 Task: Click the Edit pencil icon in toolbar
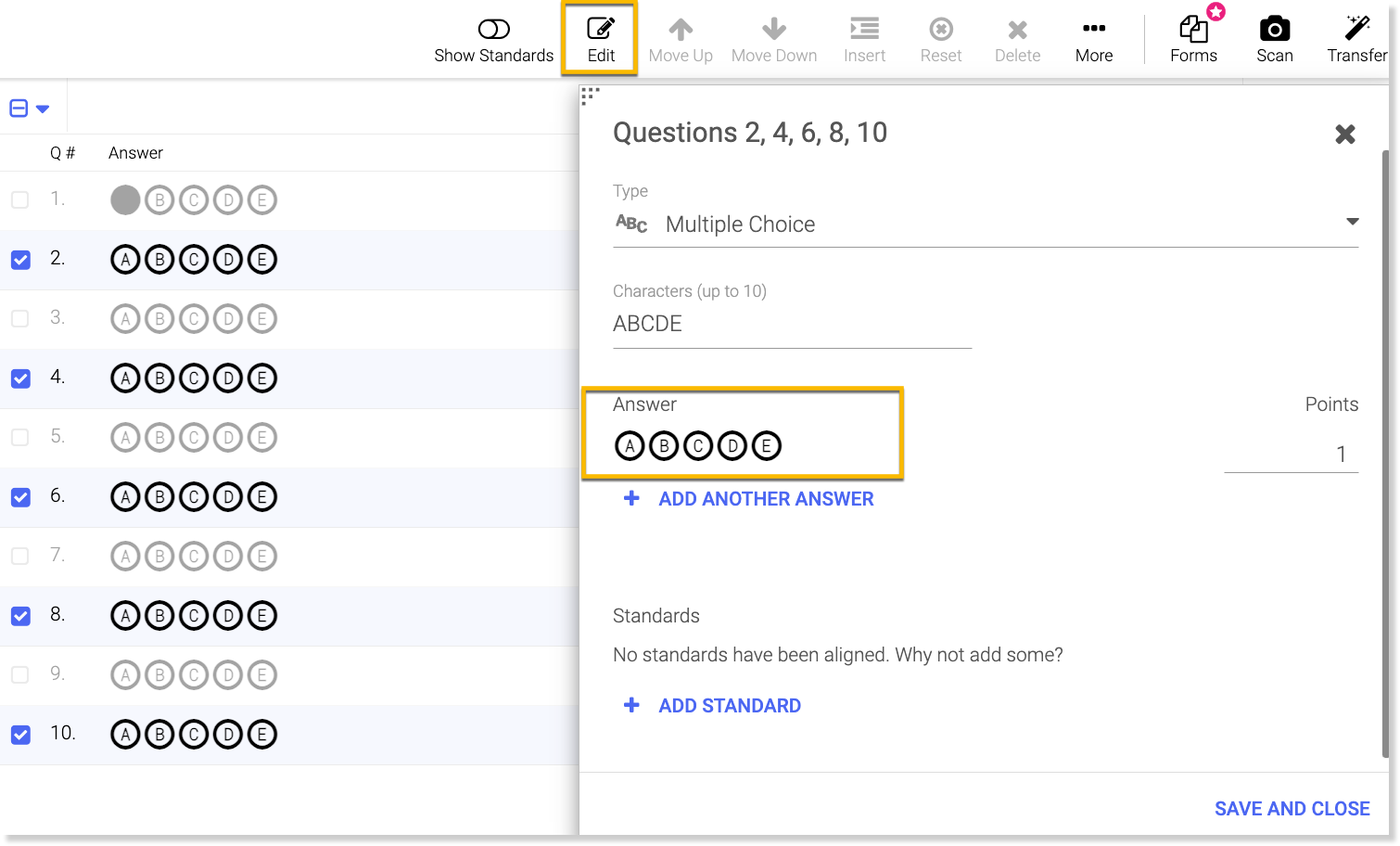[601, 30]
